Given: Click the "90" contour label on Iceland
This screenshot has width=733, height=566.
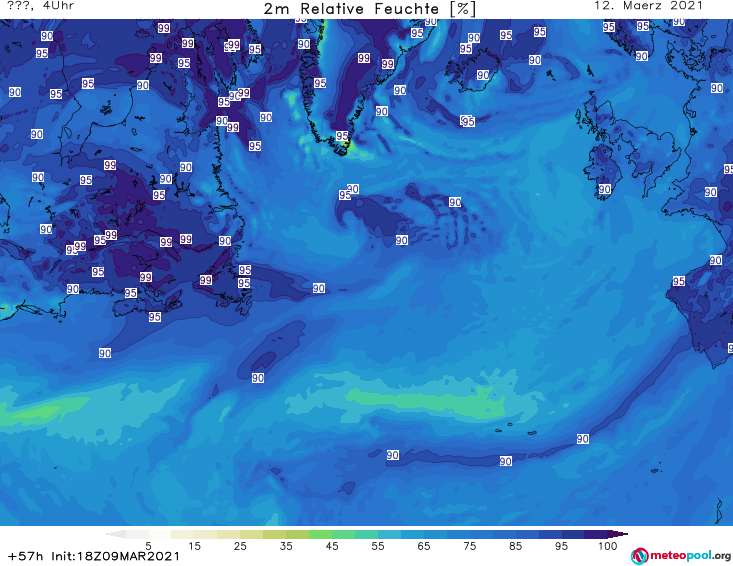Looking at the screenshot, I should 483,75.
